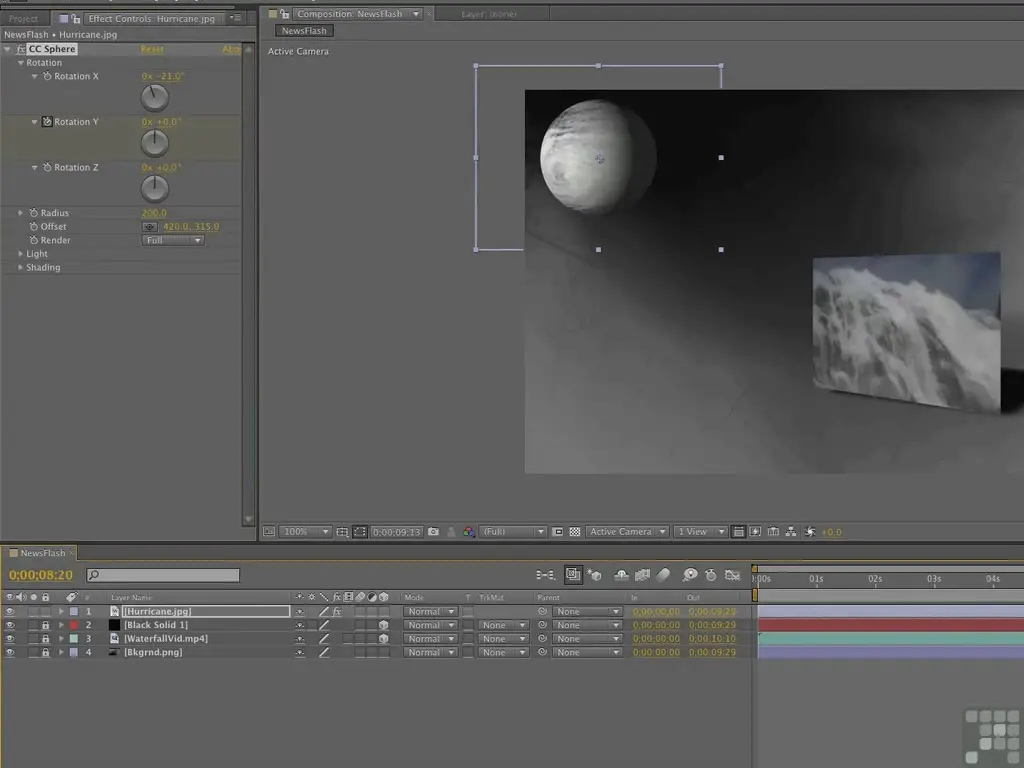
Task: Click the Offset point picker crosshair button
Action: point(150,227)
